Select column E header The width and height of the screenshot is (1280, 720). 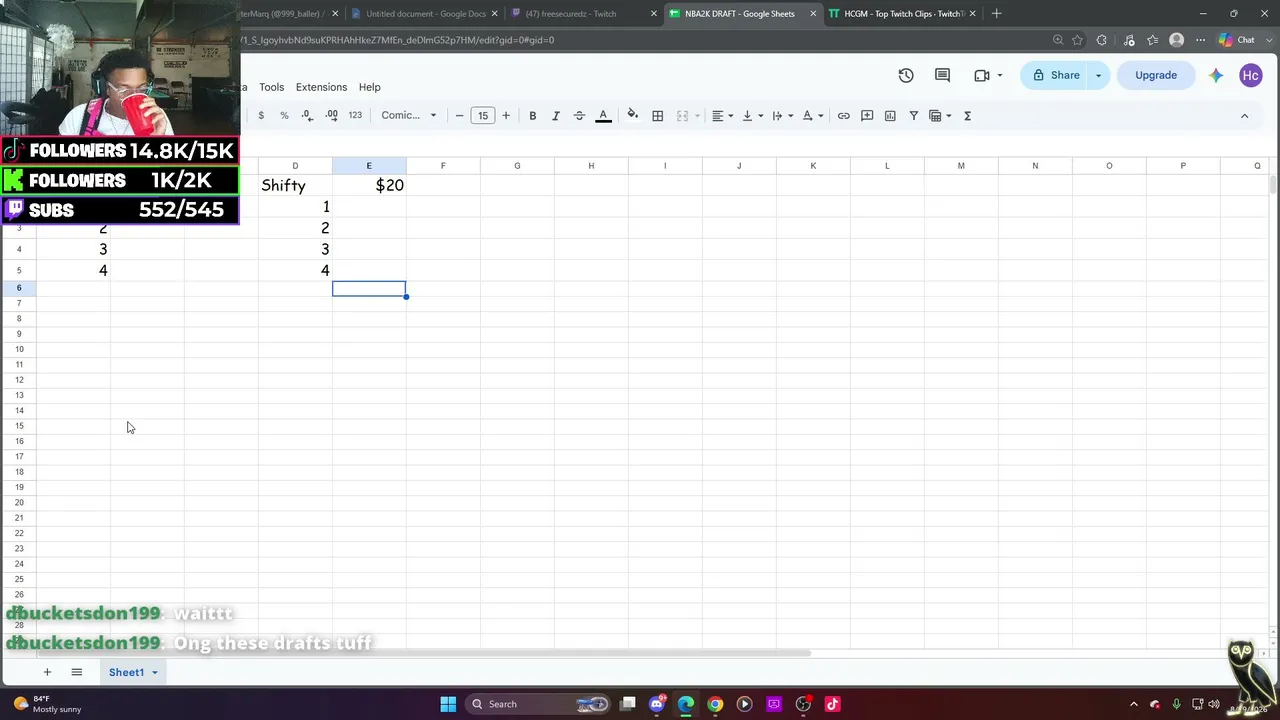pos(369,166)
